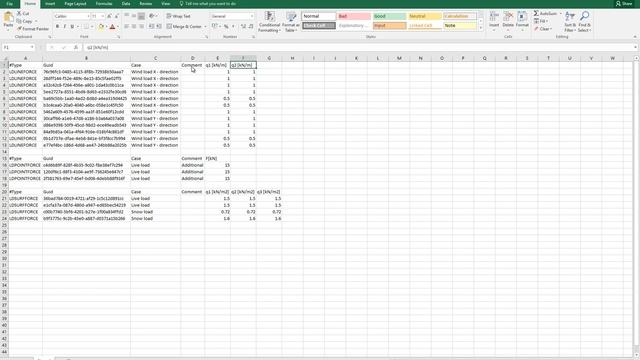Open the File tab
640x360 pixels.
[x=9, y=4]
